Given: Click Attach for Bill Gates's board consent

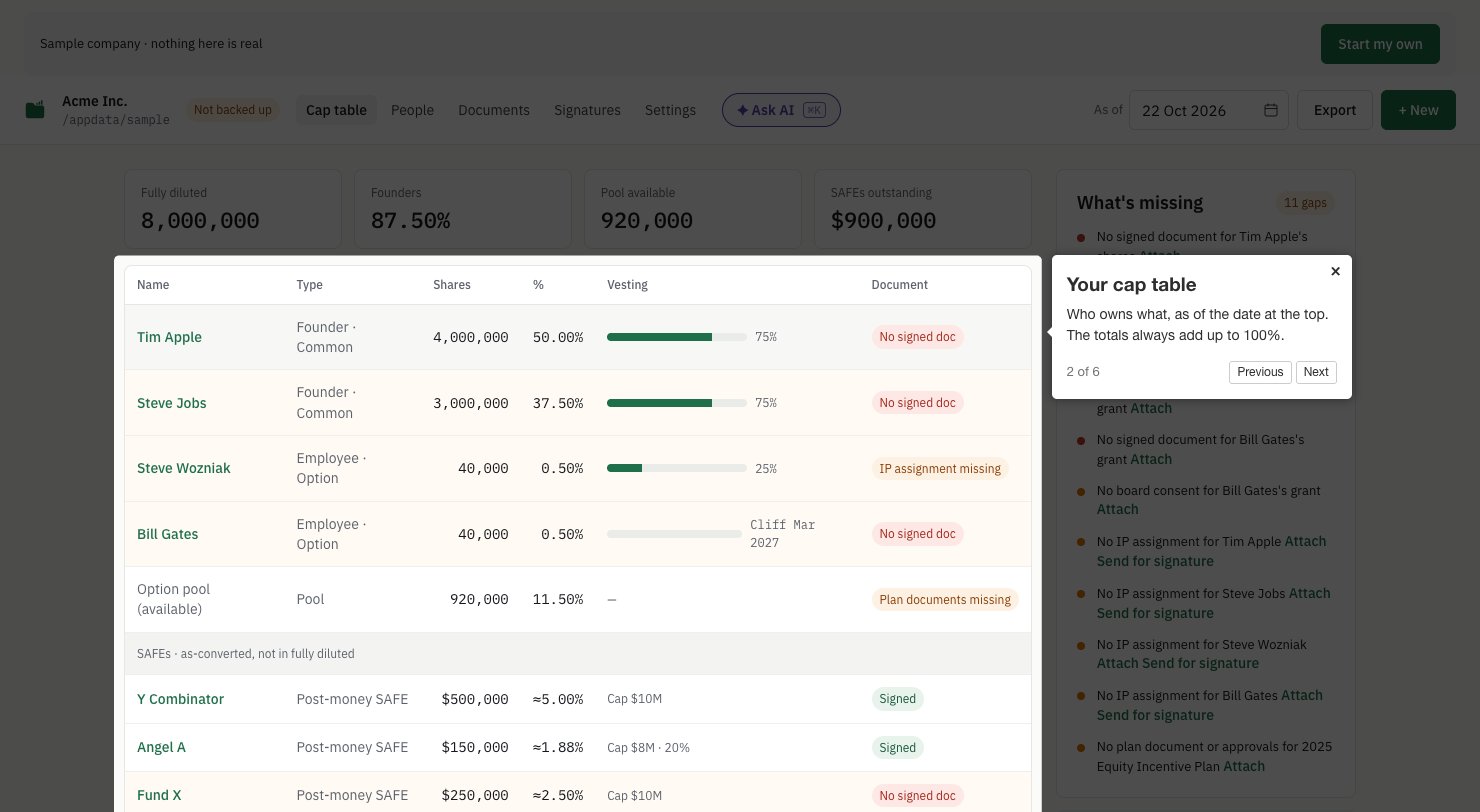Looking at the screenshot, I should click(x=1118, y=509).
